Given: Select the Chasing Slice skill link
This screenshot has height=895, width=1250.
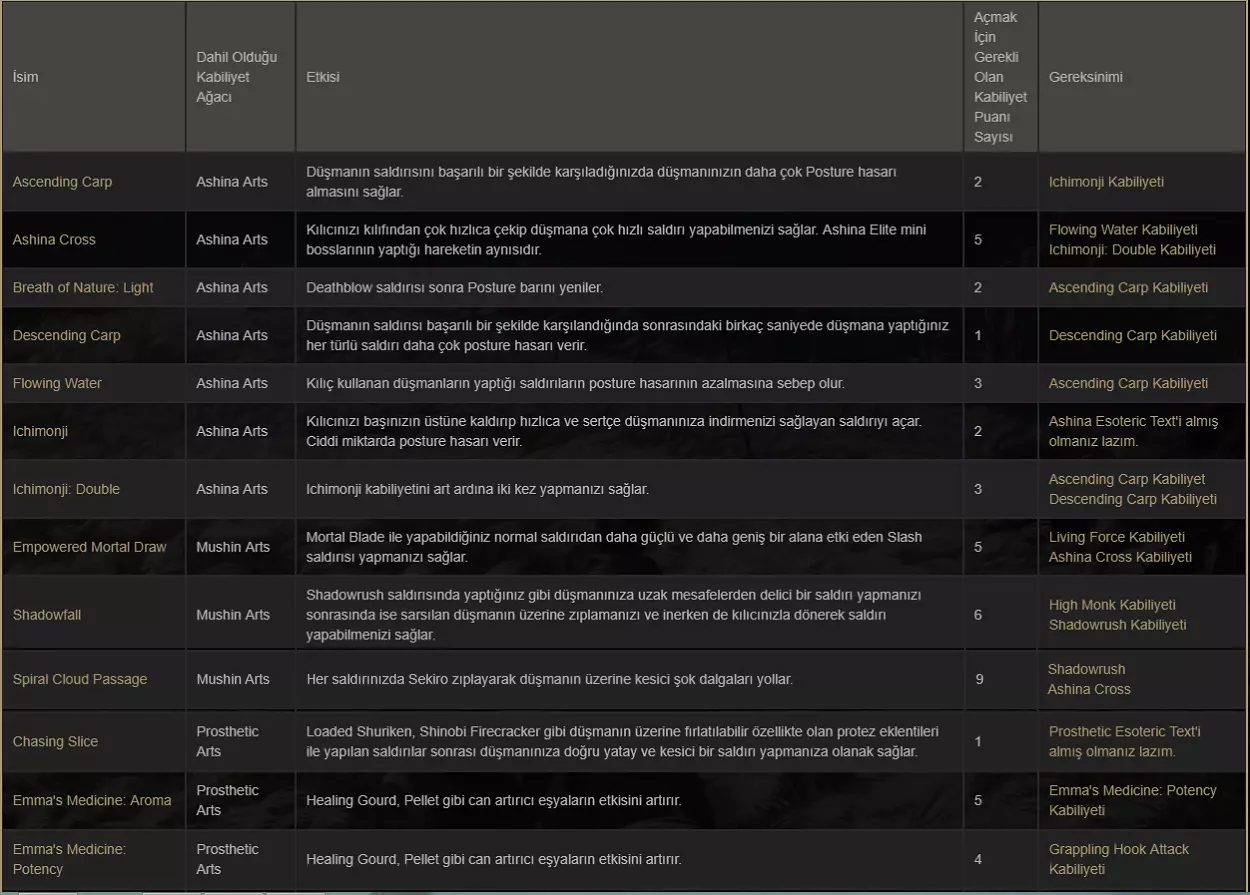Looking at the screenshot, I should pos(55,742).
